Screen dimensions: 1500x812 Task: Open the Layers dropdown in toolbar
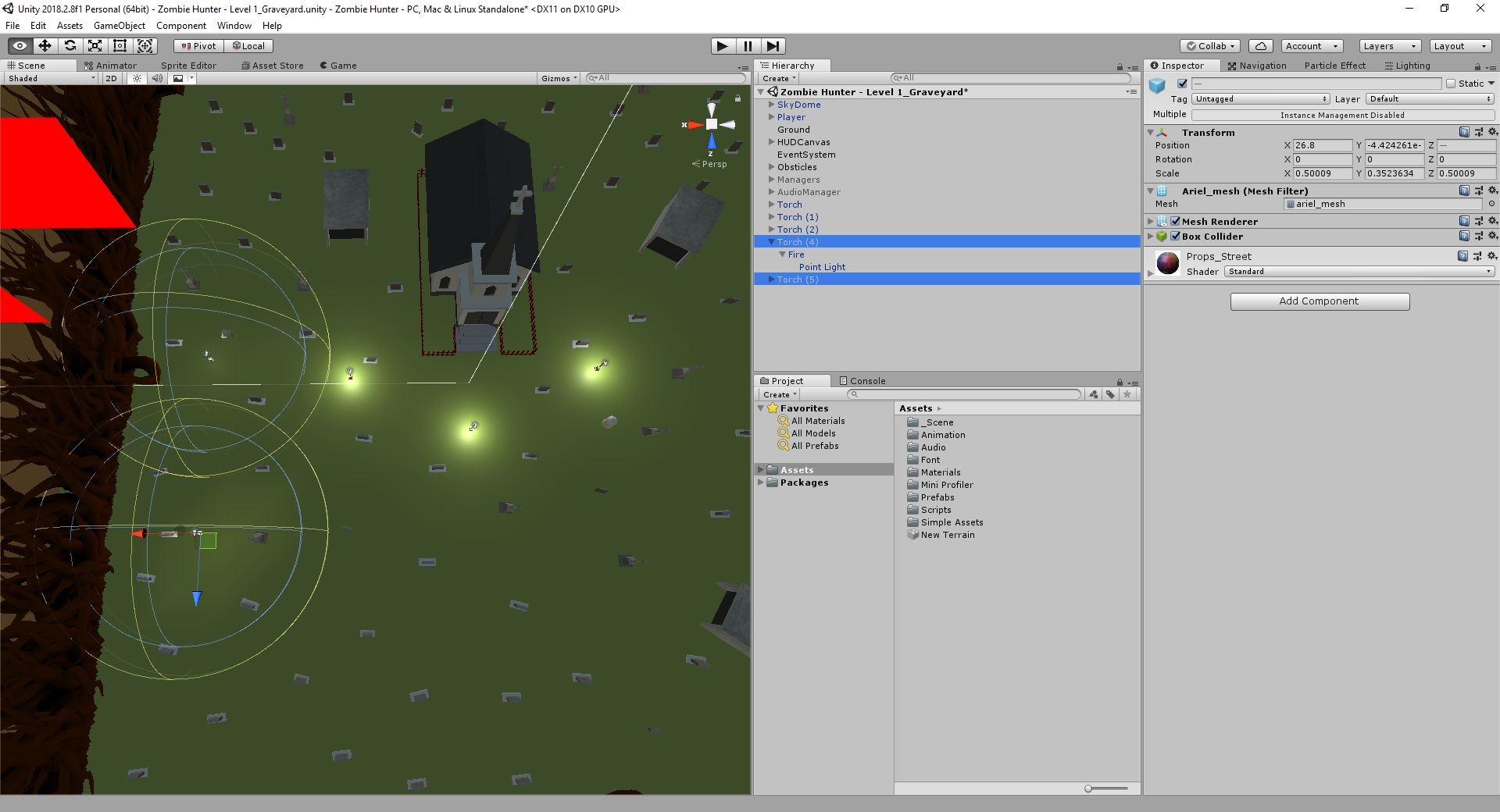click(x=1389, y=46)
